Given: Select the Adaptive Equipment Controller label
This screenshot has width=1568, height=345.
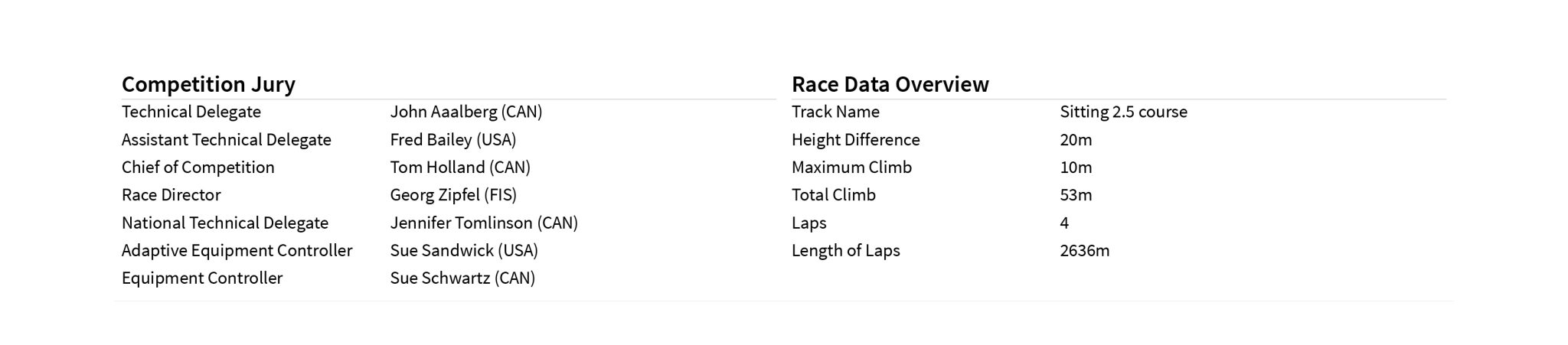Looking at the screenshot, I should coord(237,251).
